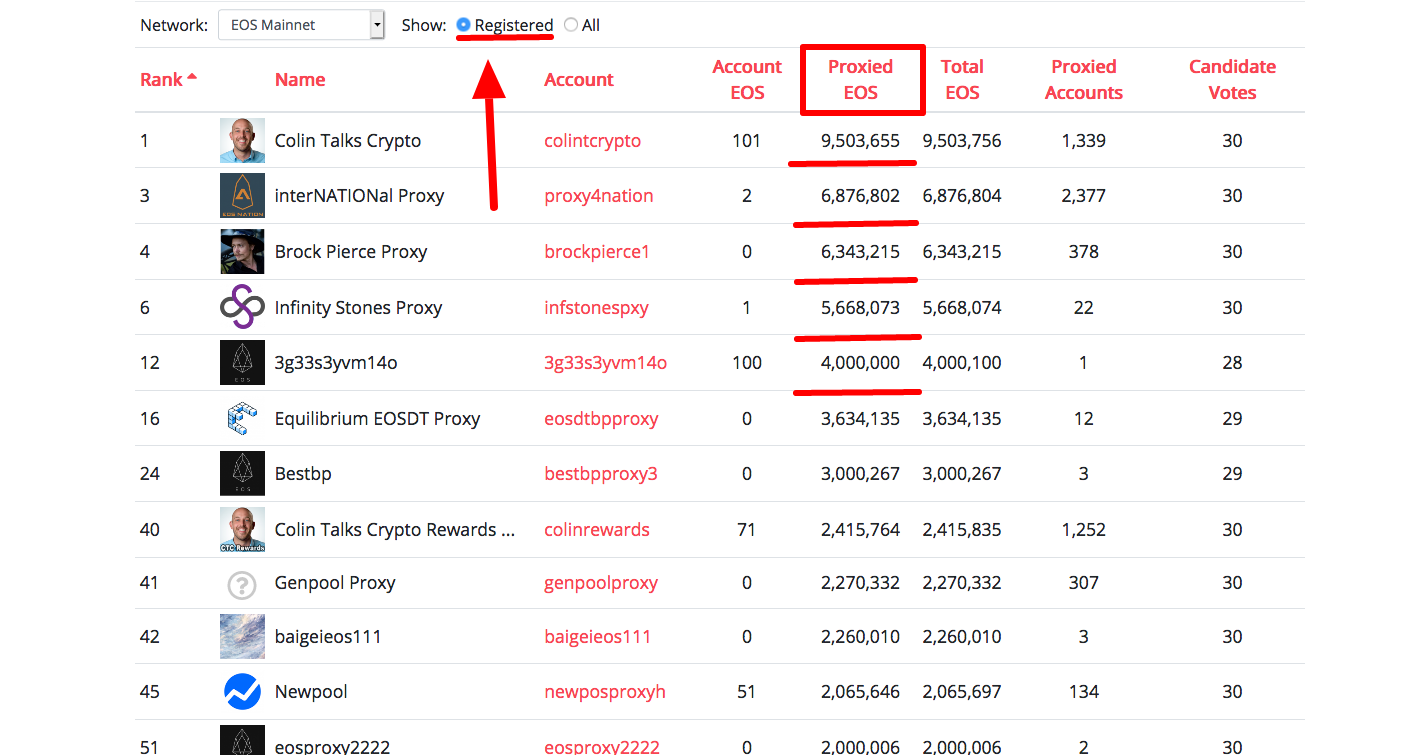Click candidate votes value 28
This screenshot has height=755, width=1425.
[x=1232, y=363]
